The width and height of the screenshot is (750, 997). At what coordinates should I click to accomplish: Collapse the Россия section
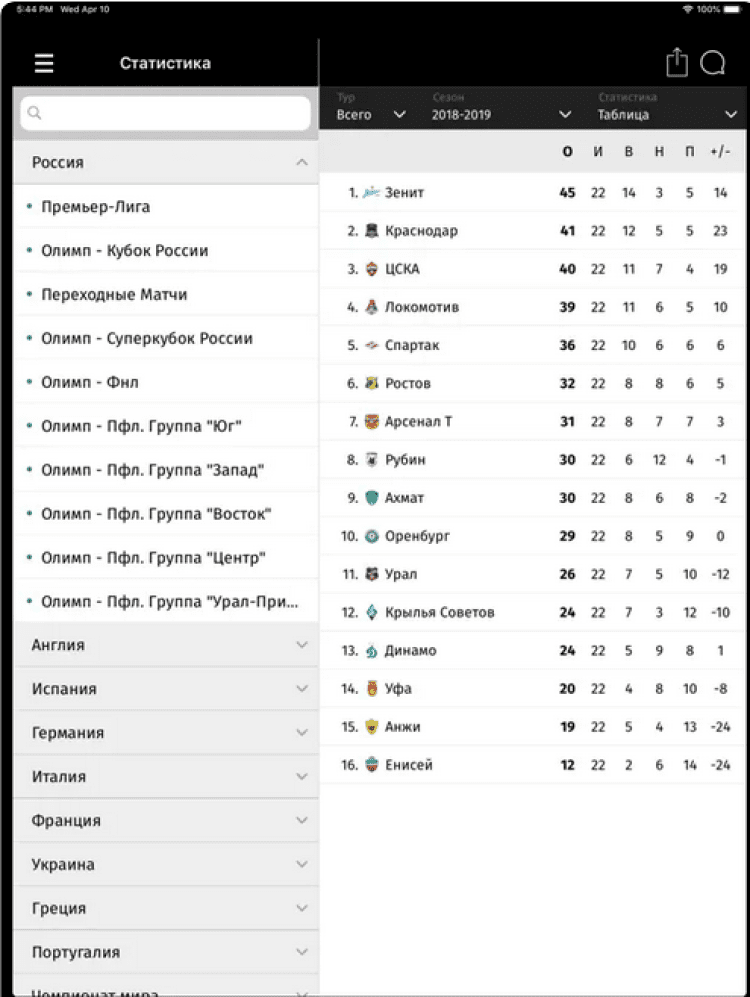click(x=301, y=162)
